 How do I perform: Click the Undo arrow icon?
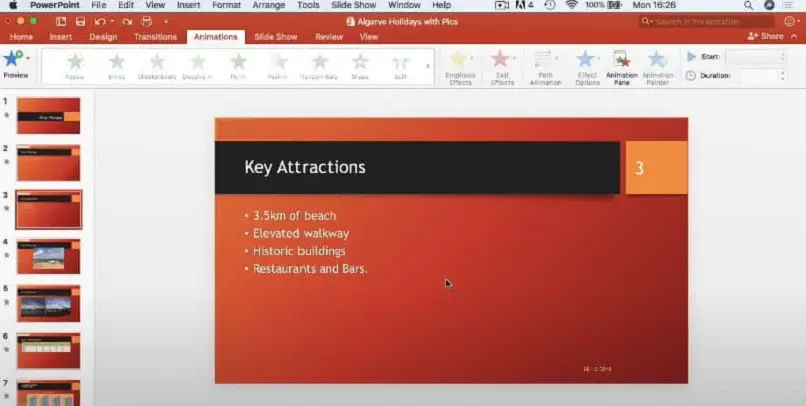pyautogui.click(x=100, y=22)
